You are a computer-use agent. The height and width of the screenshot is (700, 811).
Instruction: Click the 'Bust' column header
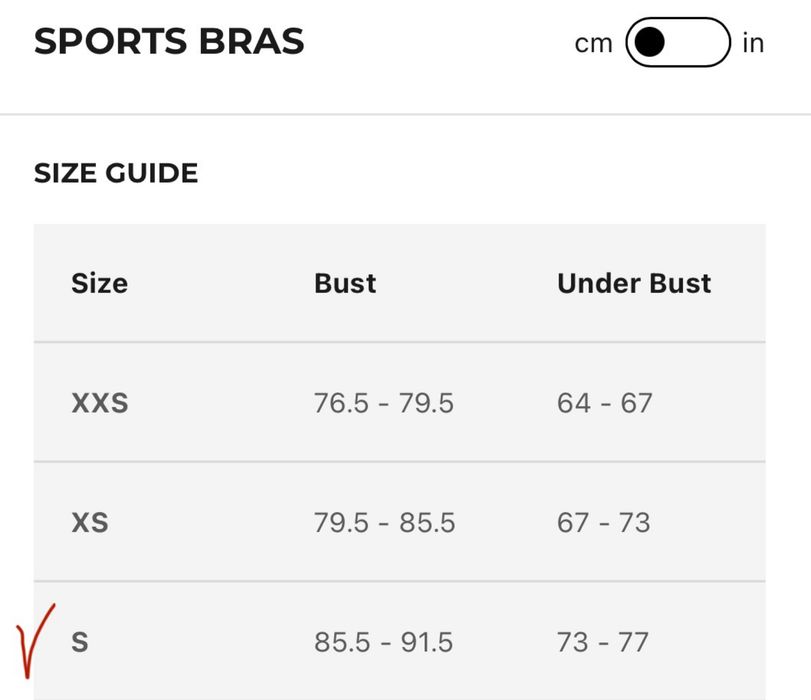(345, 284)
